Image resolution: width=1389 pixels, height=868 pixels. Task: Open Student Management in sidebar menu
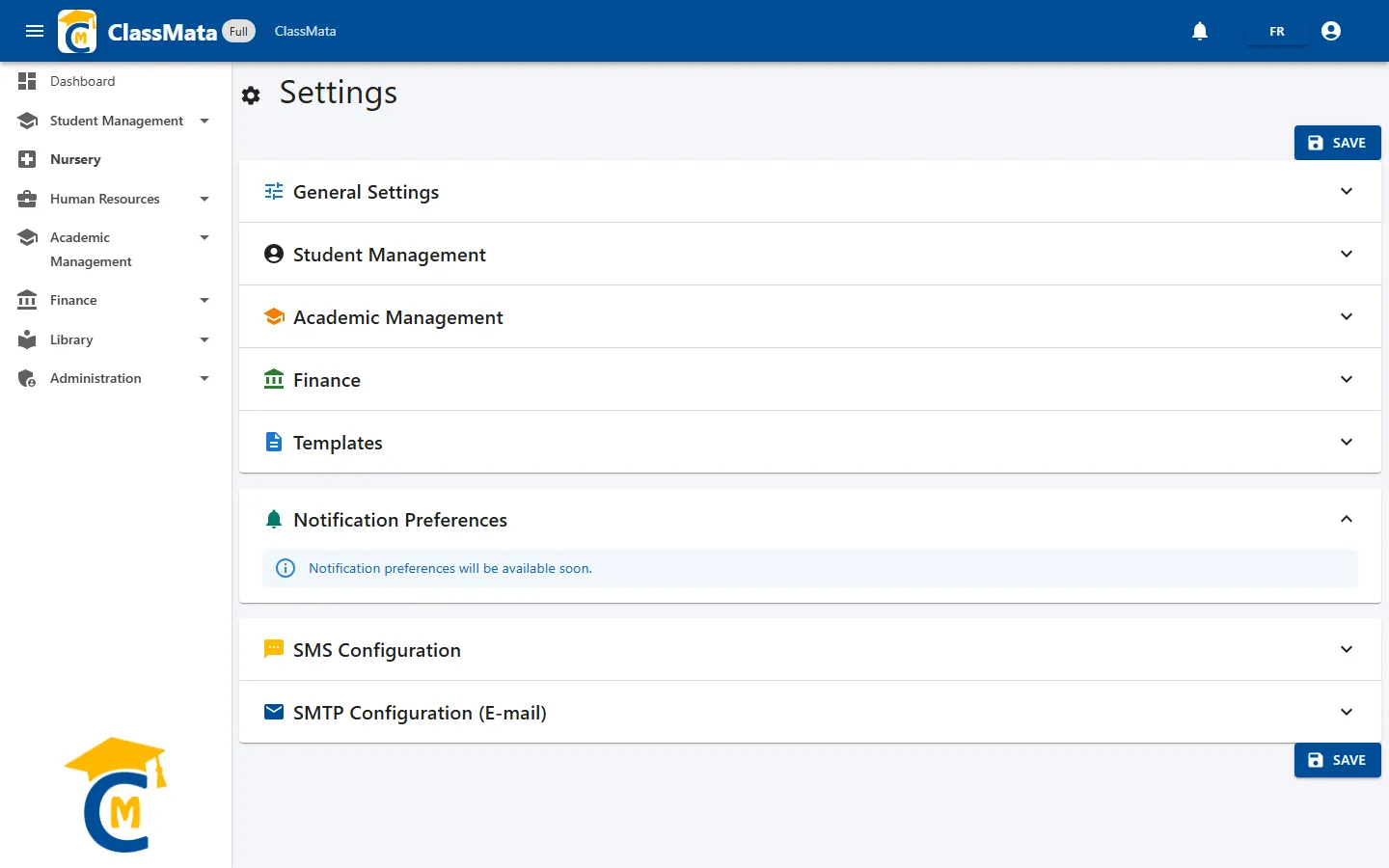tap(116, 121)
